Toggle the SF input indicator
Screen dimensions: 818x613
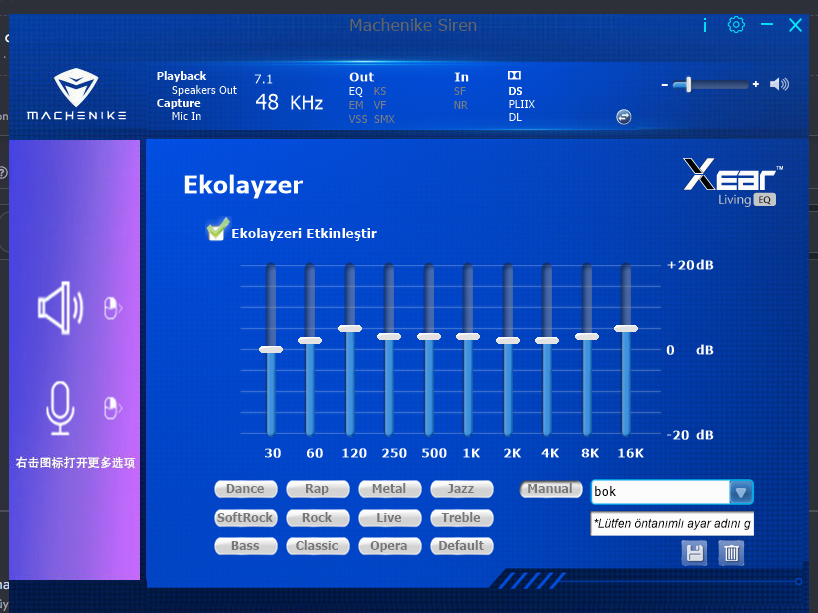460,91
